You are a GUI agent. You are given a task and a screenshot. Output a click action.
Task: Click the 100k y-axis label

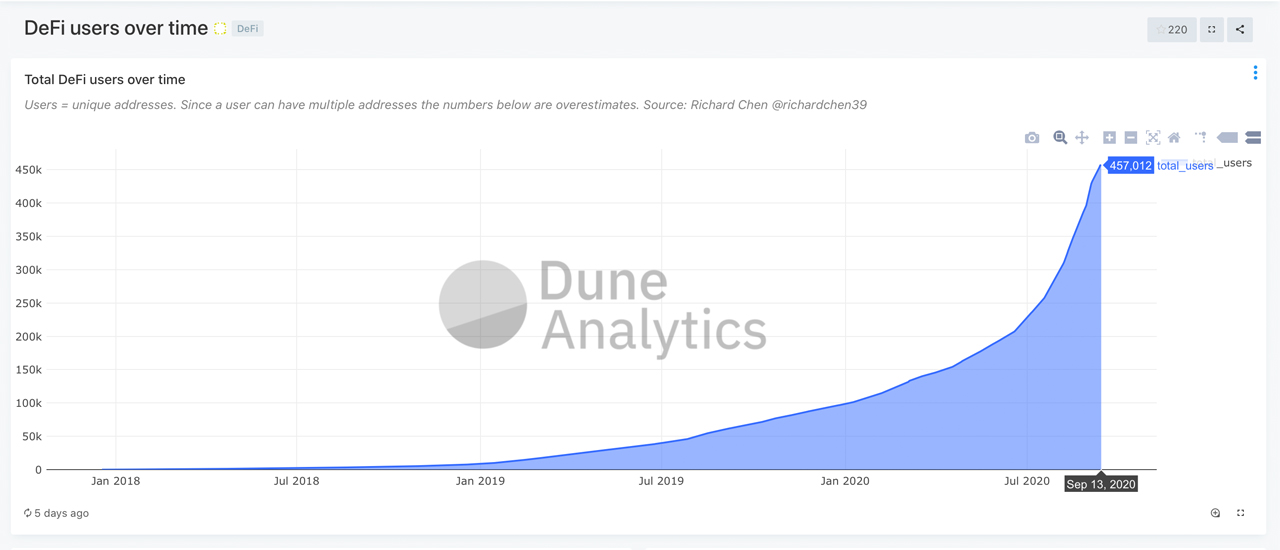pos(29,403)
